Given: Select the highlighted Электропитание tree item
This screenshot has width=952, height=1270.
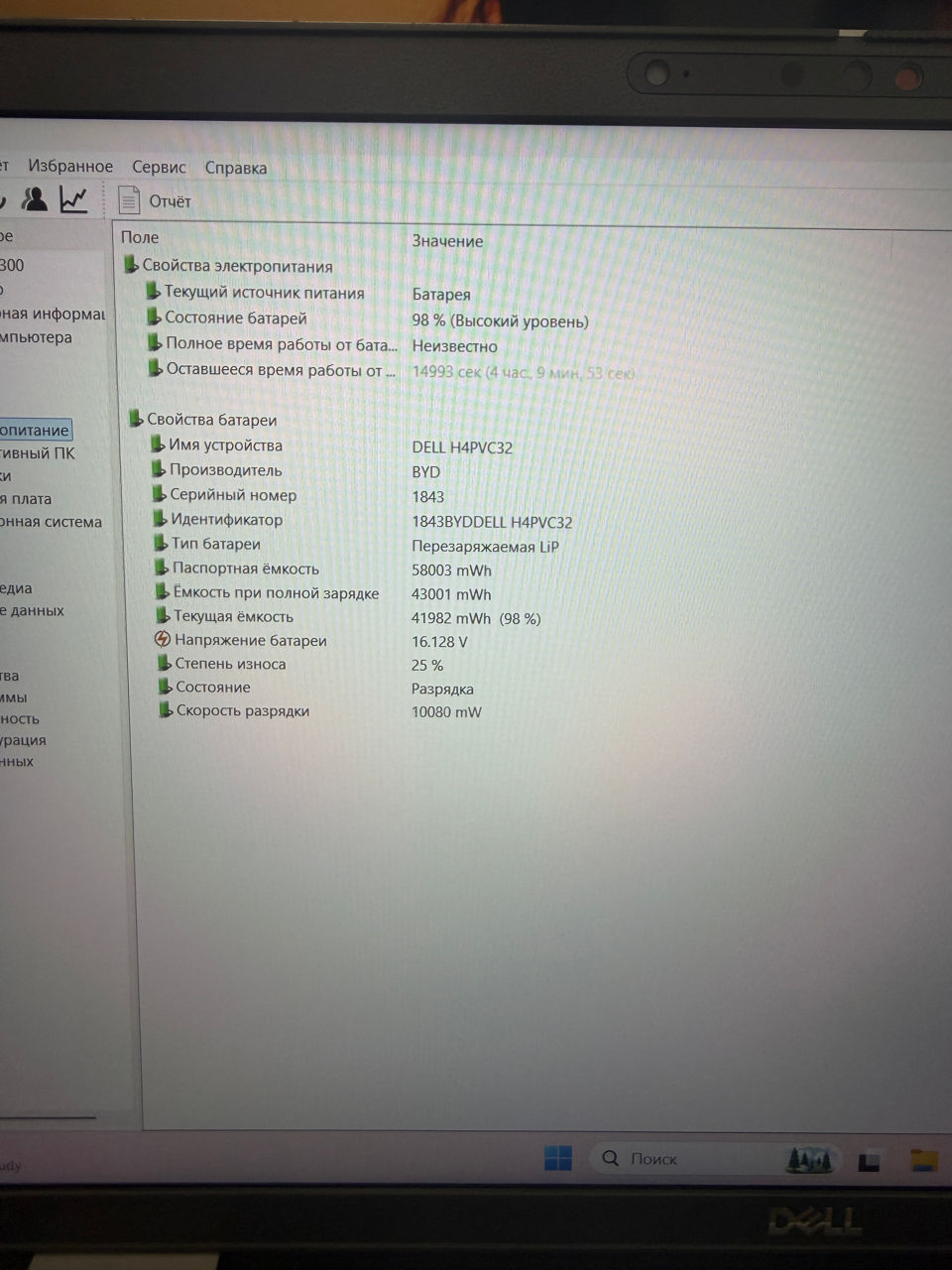Looking at the screenshot, I should click(x=35, y=430).
